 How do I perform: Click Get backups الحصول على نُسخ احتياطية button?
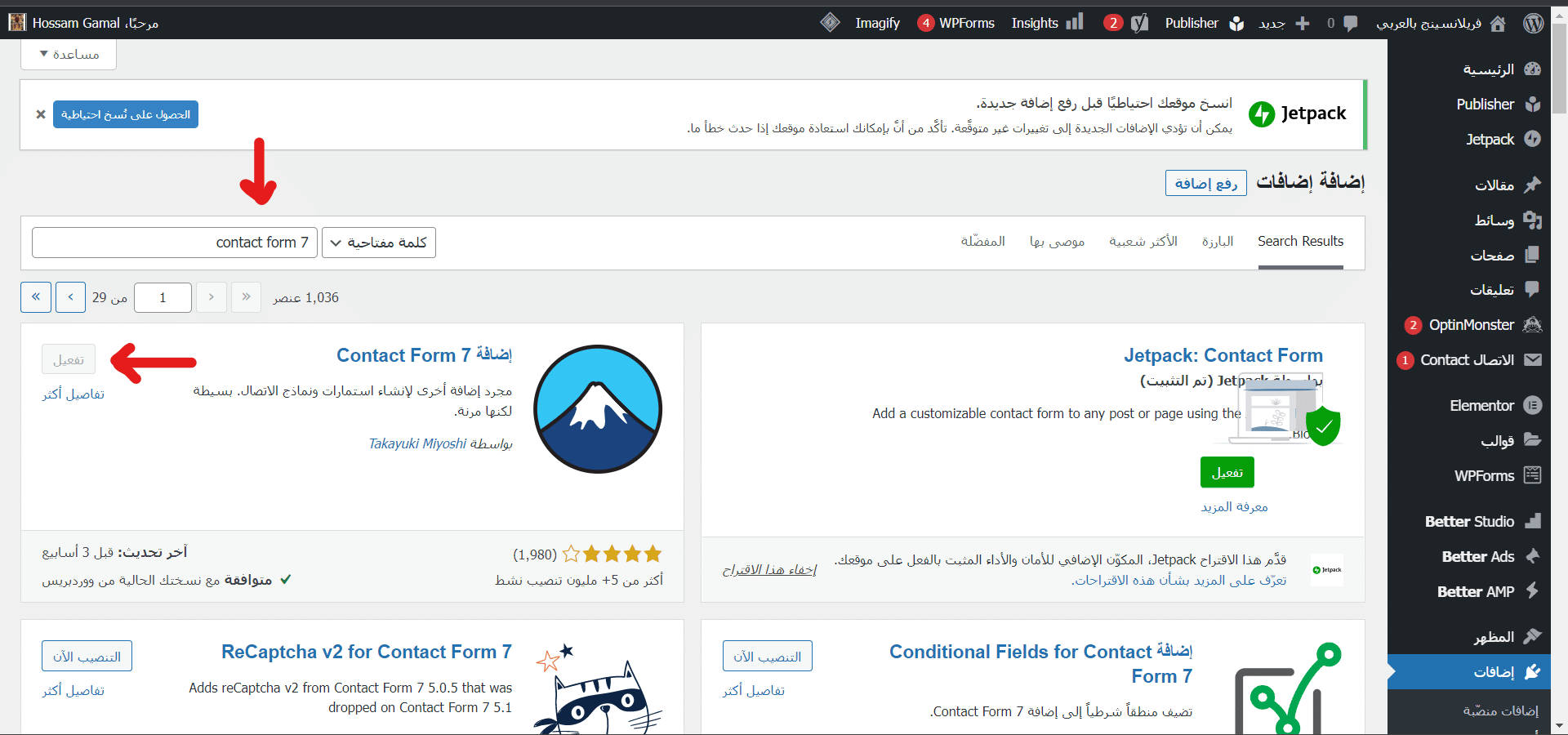[126, 114]
